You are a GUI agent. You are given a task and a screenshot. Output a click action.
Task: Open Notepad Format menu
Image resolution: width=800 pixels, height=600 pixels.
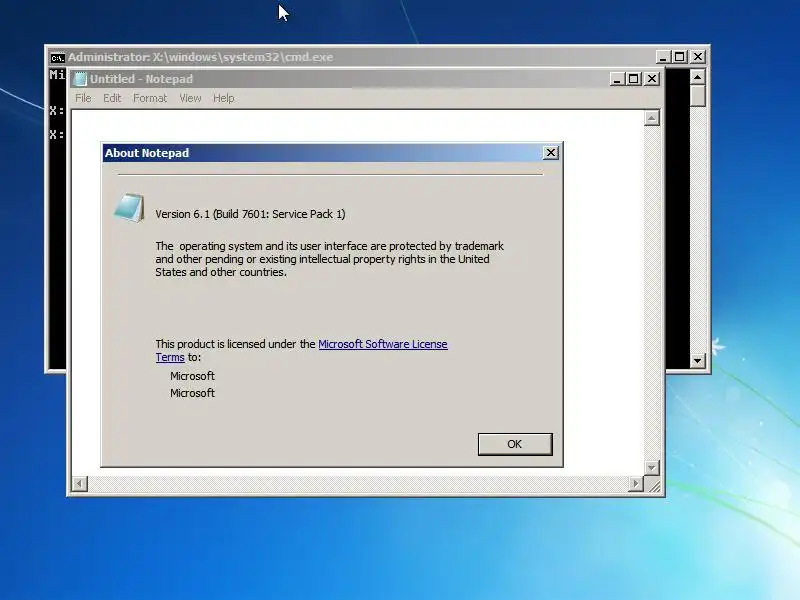(150, 98)
